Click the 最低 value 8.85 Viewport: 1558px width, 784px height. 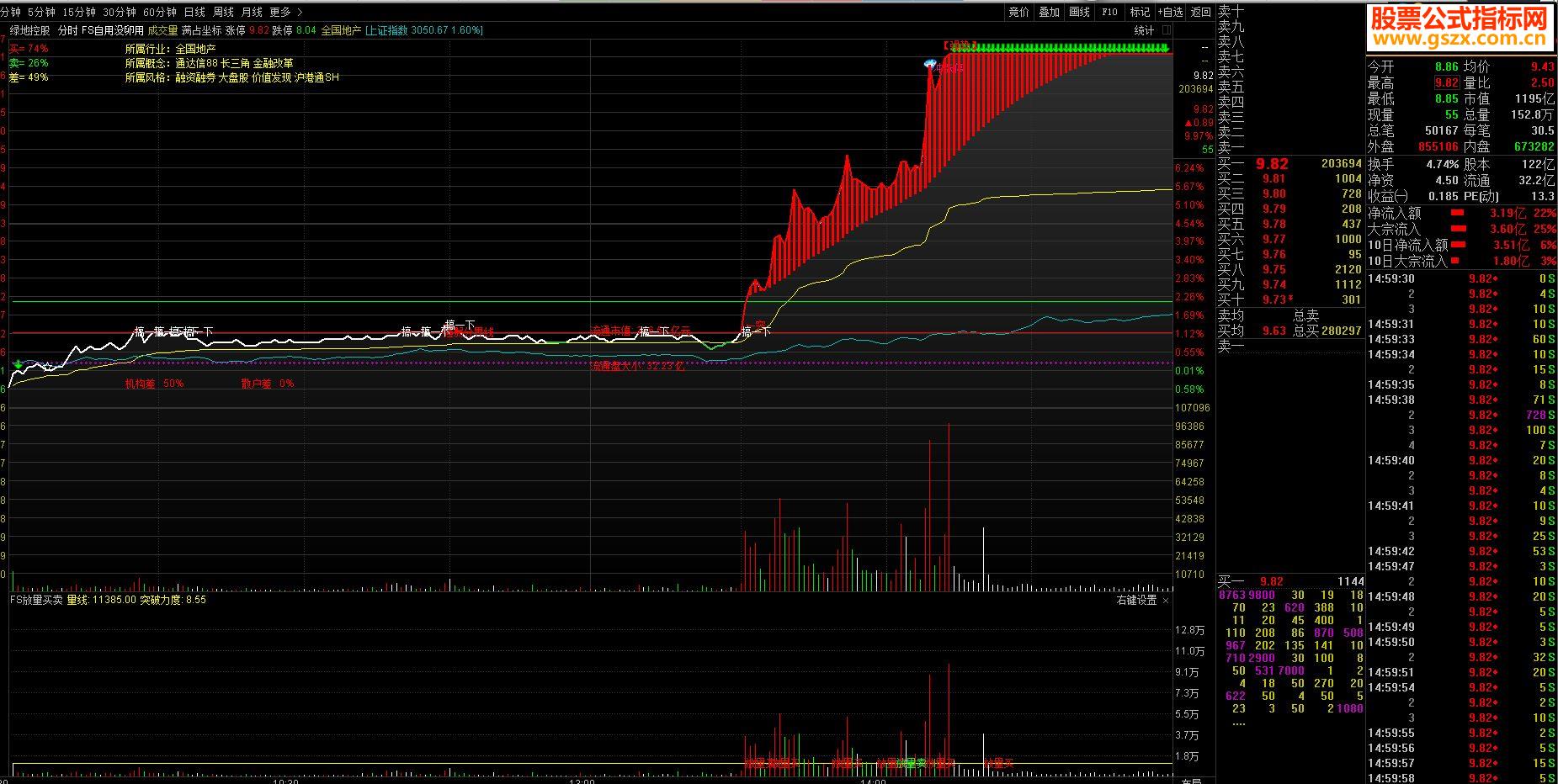pos(1447,98)
